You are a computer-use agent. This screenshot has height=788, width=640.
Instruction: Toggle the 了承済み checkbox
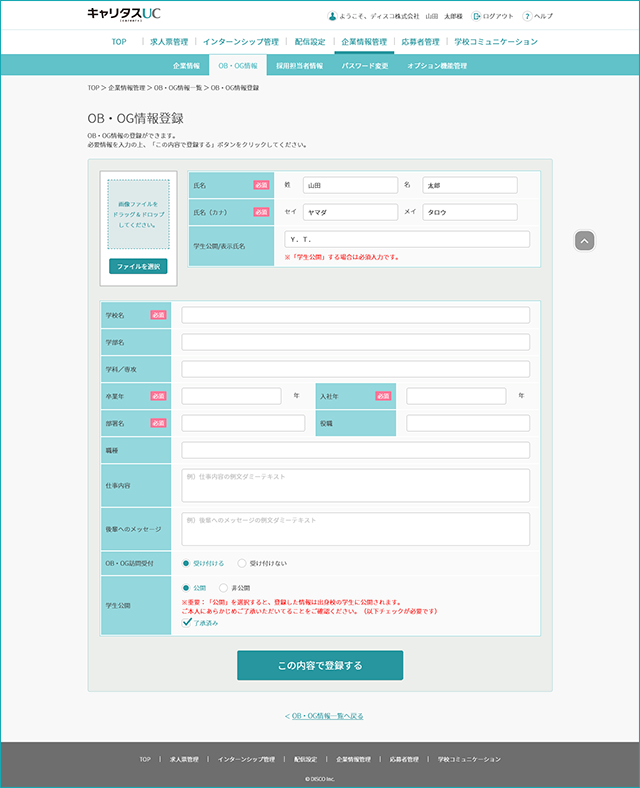(x=187, y=622)
